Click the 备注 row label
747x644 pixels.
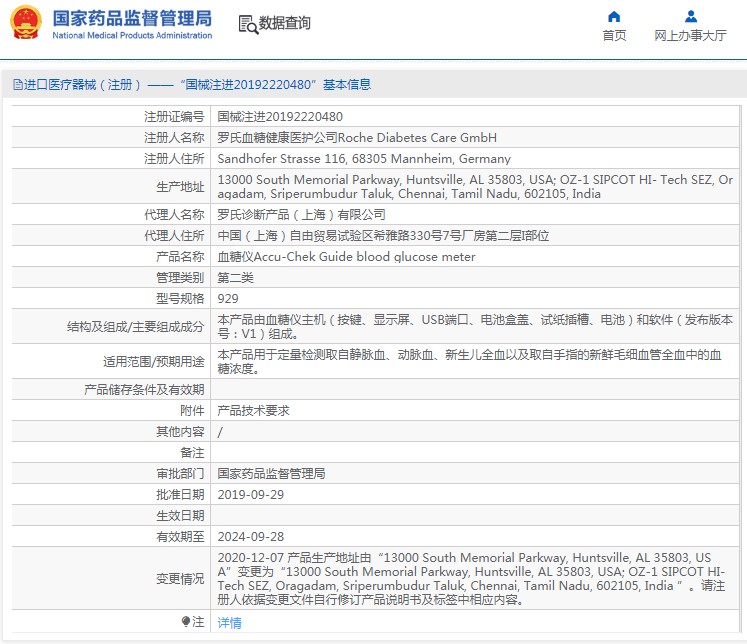[192, 453]
